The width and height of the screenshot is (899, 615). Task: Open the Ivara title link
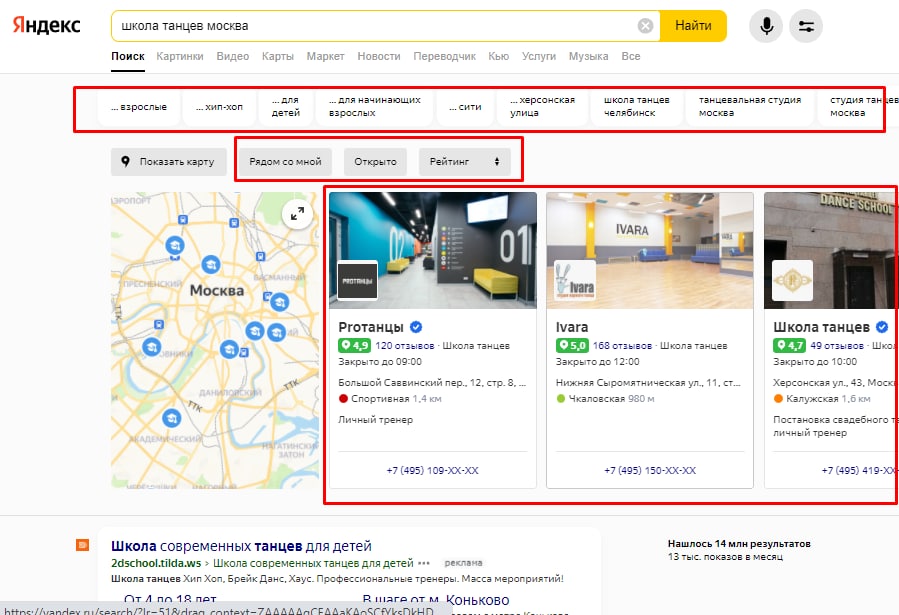[572, 327]
